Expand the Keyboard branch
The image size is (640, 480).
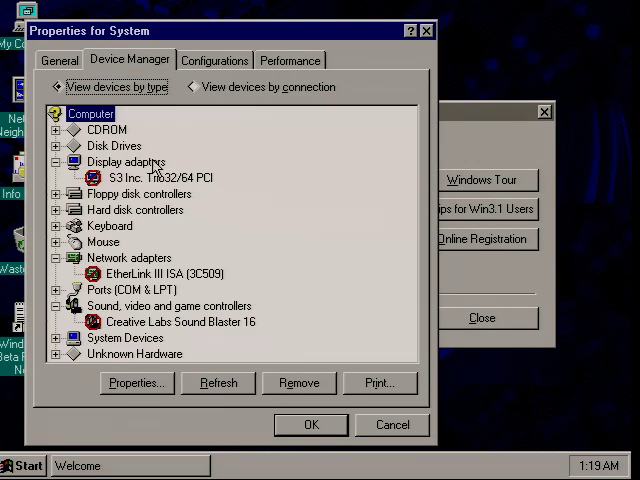click(x=56, y=226)
